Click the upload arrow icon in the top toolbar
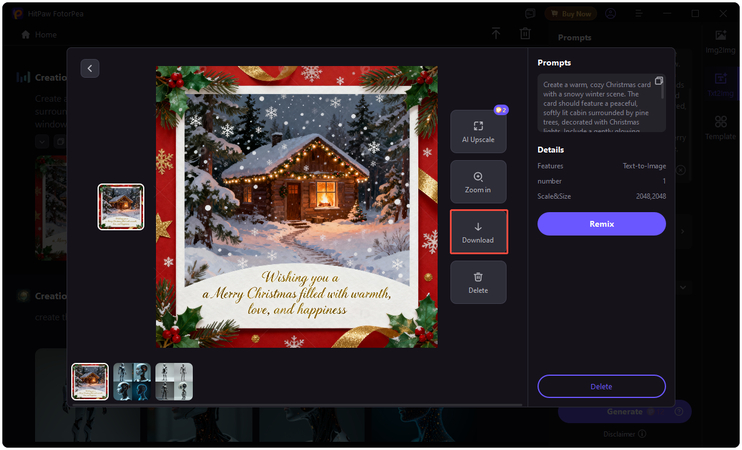 click(x=496, y=34)
